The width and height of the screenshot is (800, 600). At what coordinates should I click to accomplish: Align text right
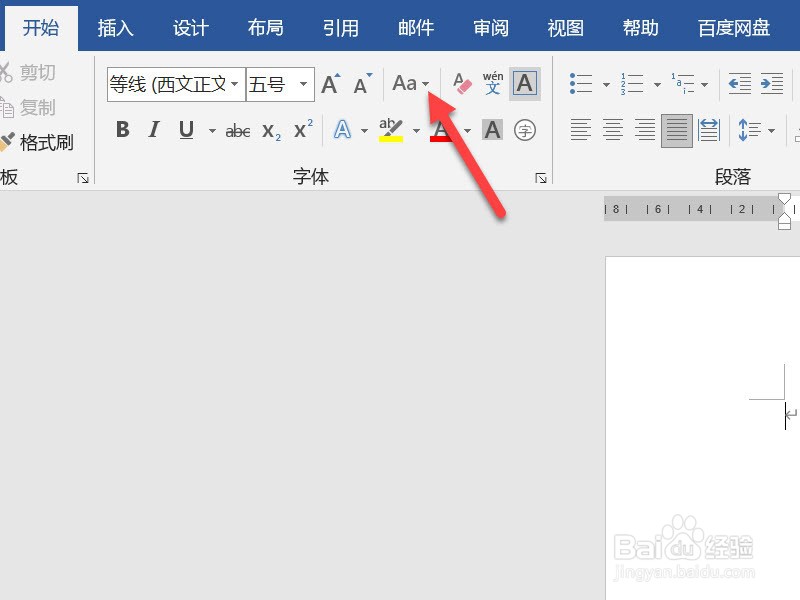tap(645, 130)
